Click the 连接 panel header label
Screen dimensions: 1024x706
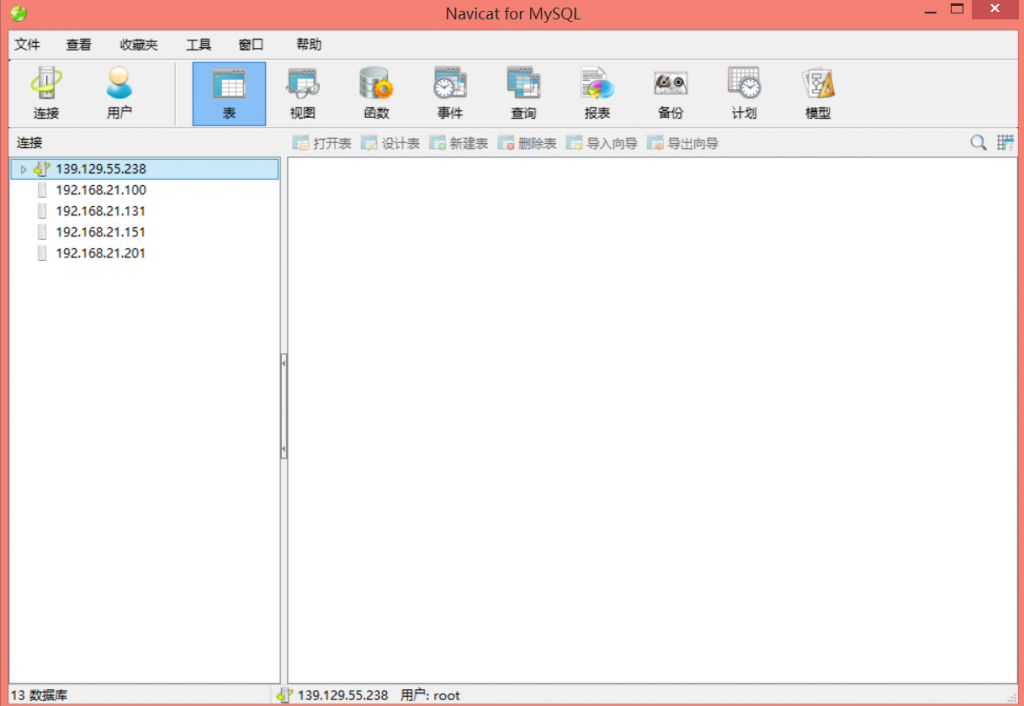coord(29,142)
